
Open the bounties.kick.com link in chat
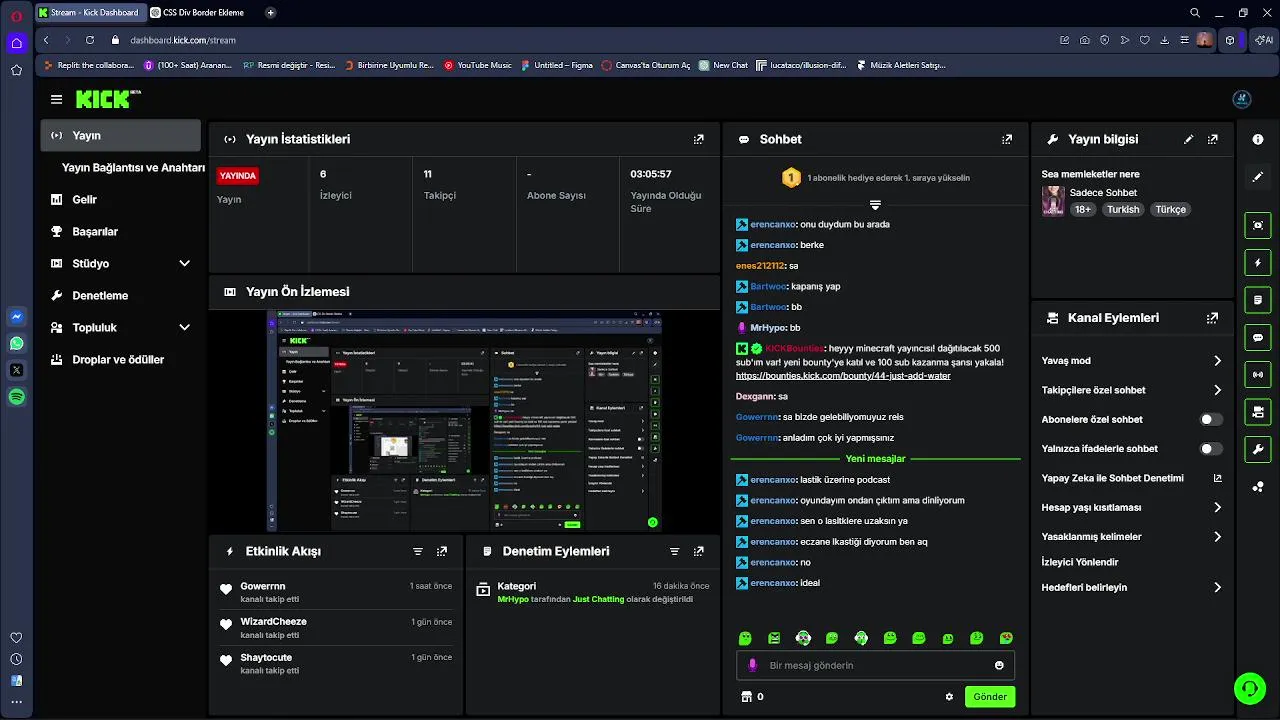click(843, 376)
